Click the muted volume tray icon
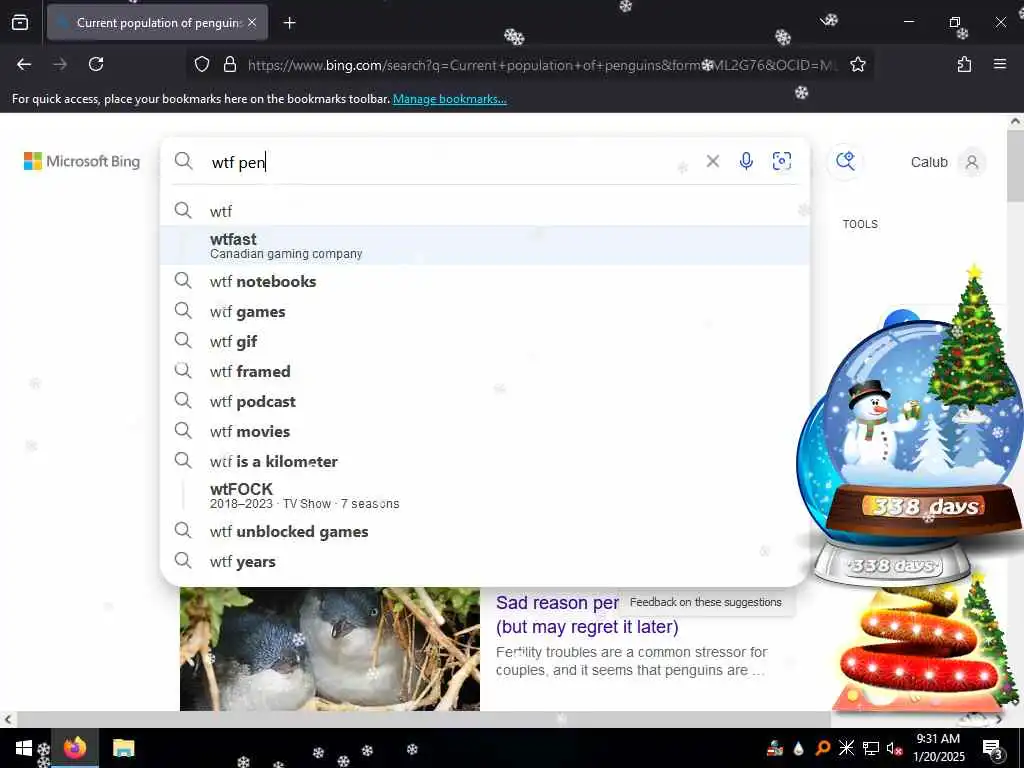Screen dimensions: 1024x768 (x=894, y=748)
